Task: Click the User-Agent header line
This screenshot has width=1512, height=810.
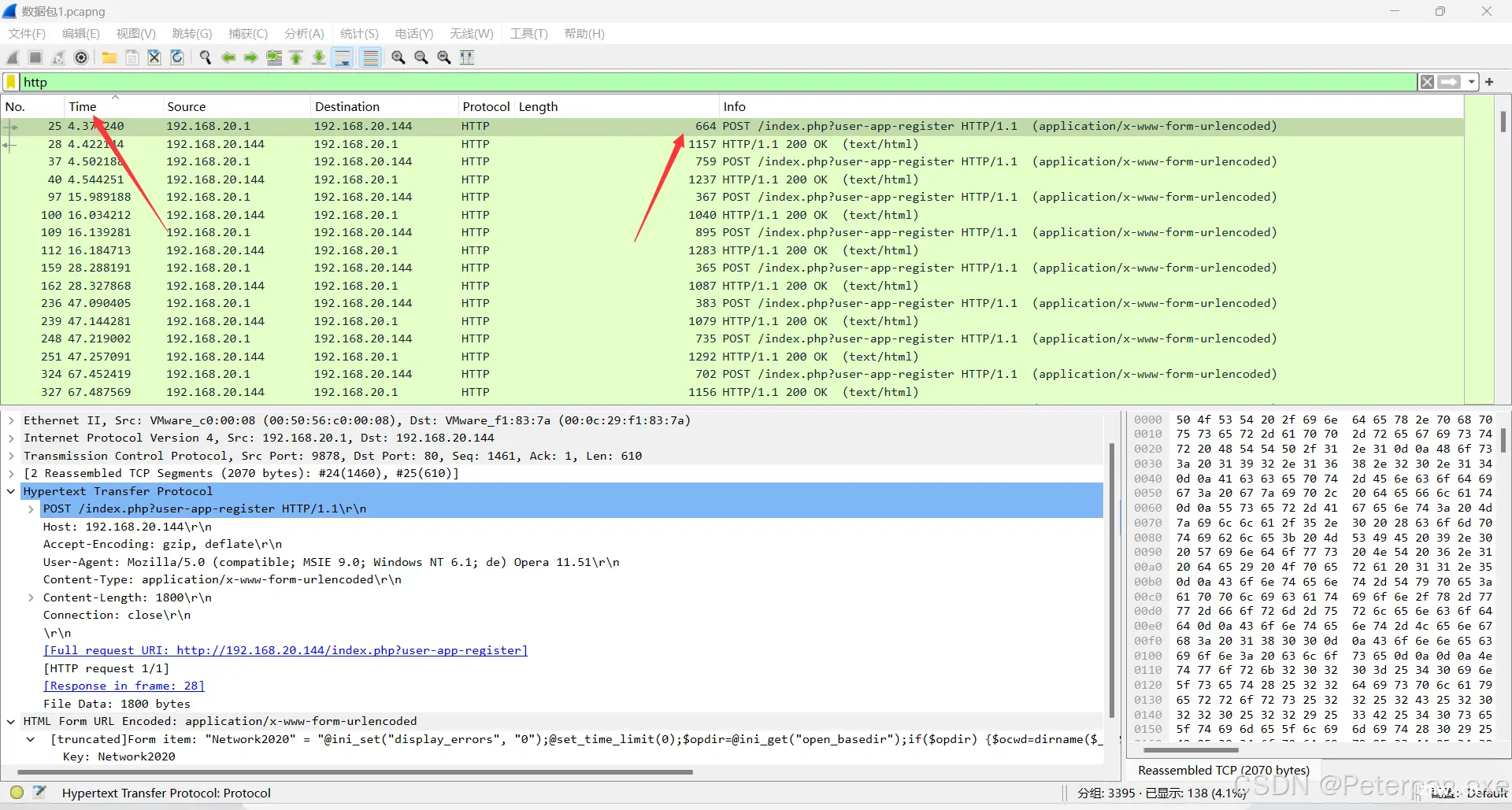Action: click(x=331, y=562)
